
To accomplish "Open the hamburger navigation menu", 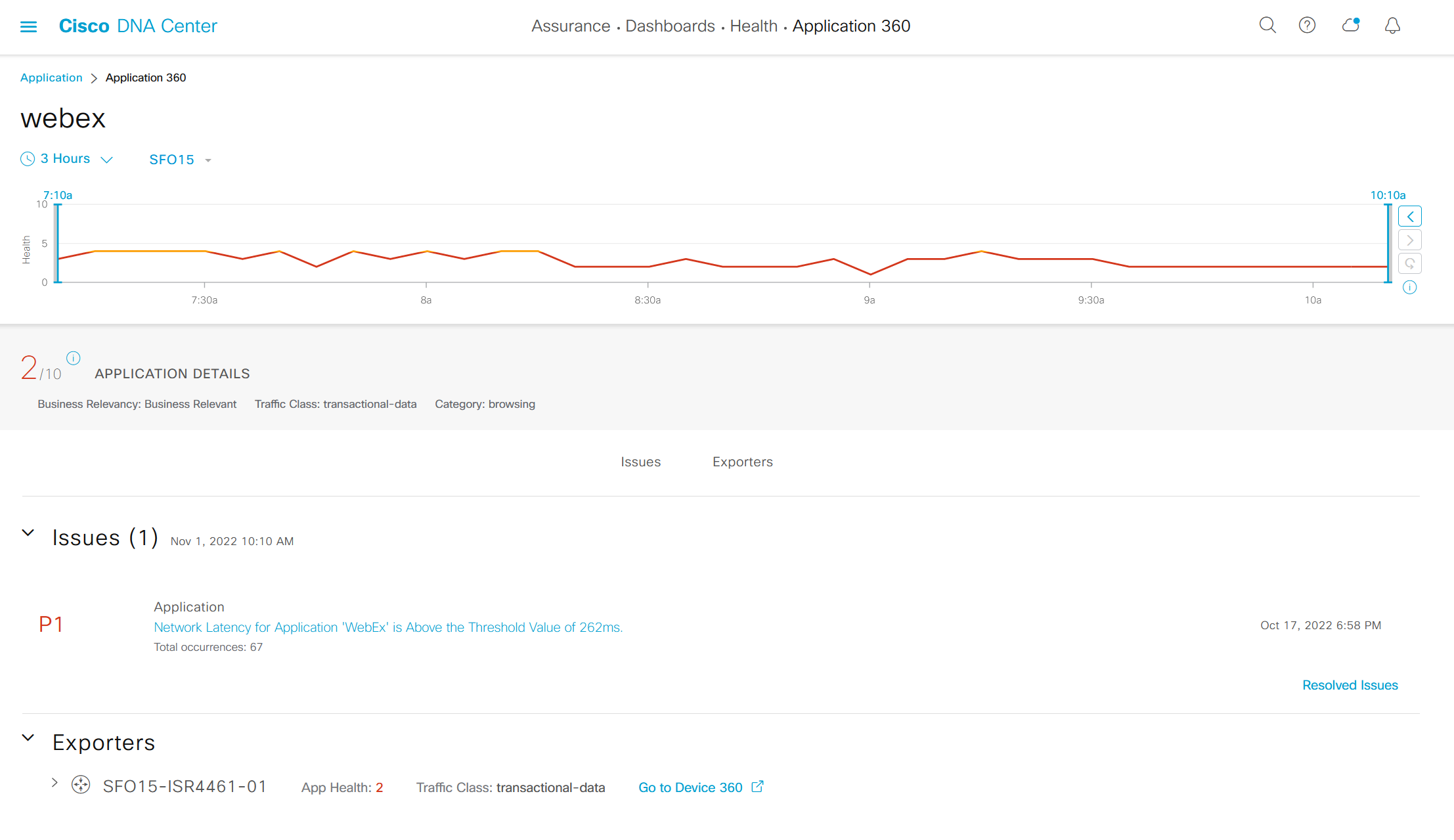I will pos(28,26).
